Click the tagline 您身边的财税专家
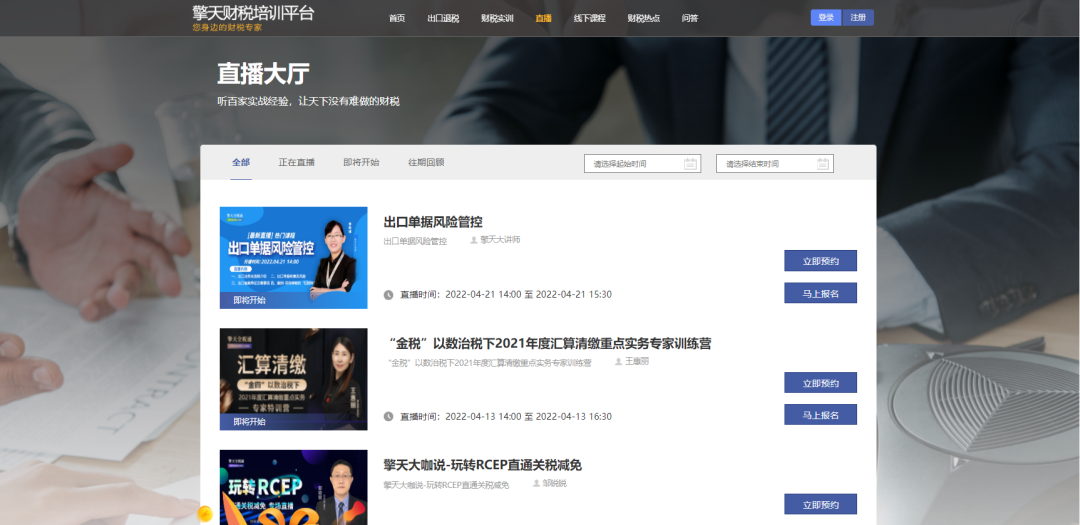This screenshot has height=525, width=1080. pyautogui.click(x=227, y=28)
